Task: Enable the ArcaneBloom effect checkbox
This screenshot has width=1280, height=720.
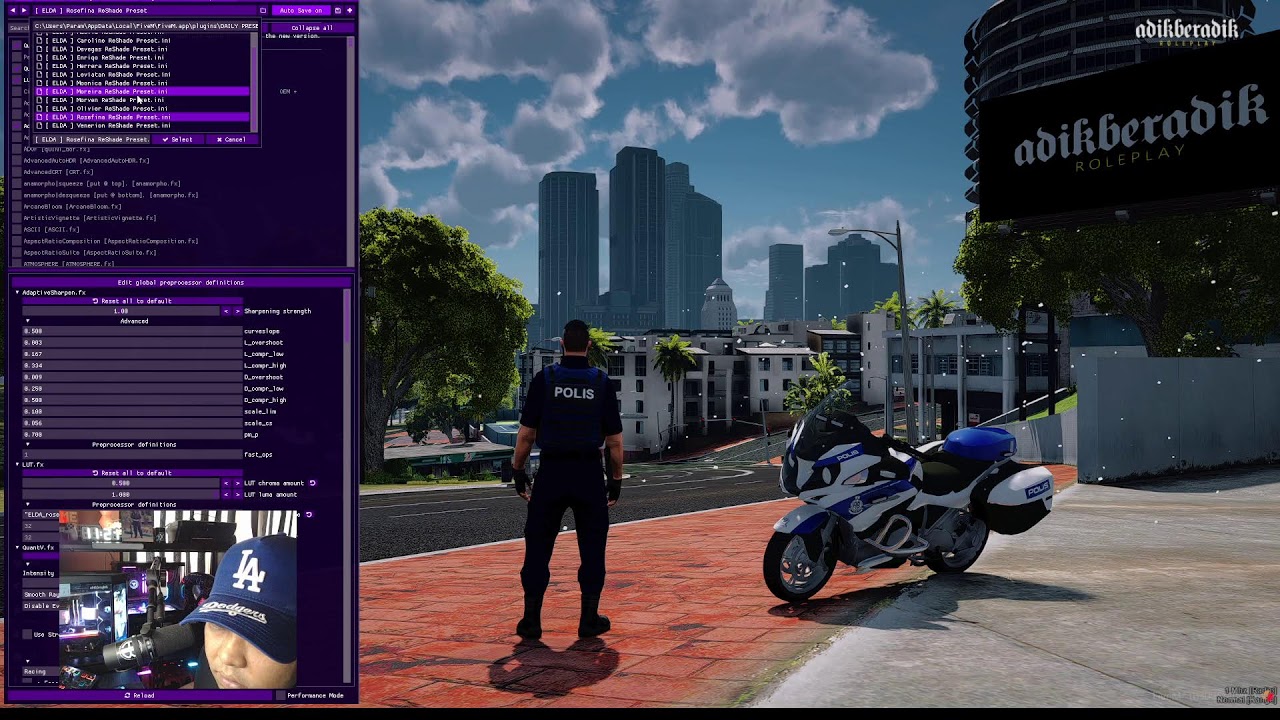Action: 17,206
